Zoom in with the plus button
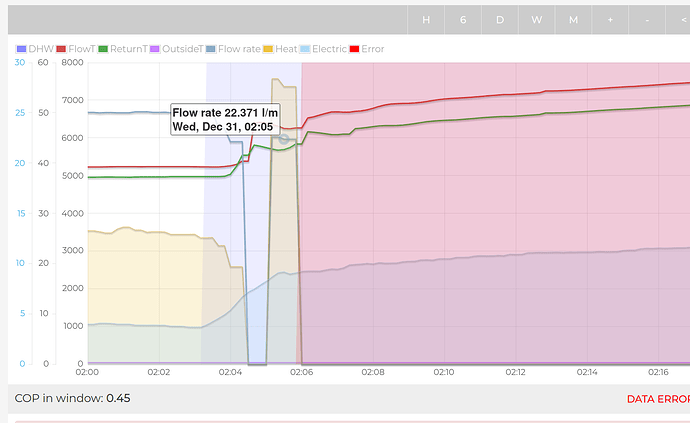The image size is (690, 423). (610, 20)
